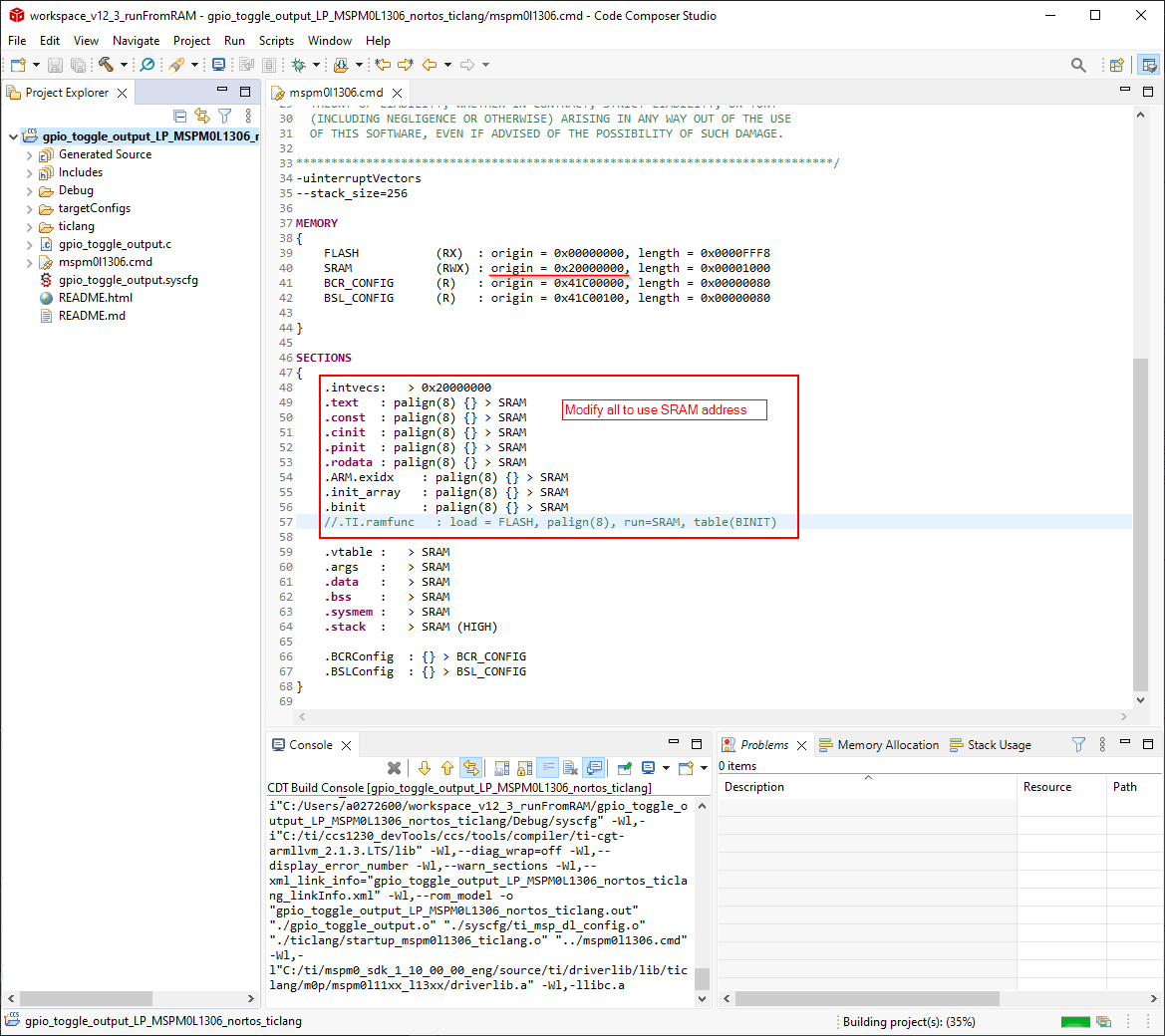The image size is (1165, 1036).
Task: Toggle Link with Editor in Project Explorer
Action: tap(202, 116)
